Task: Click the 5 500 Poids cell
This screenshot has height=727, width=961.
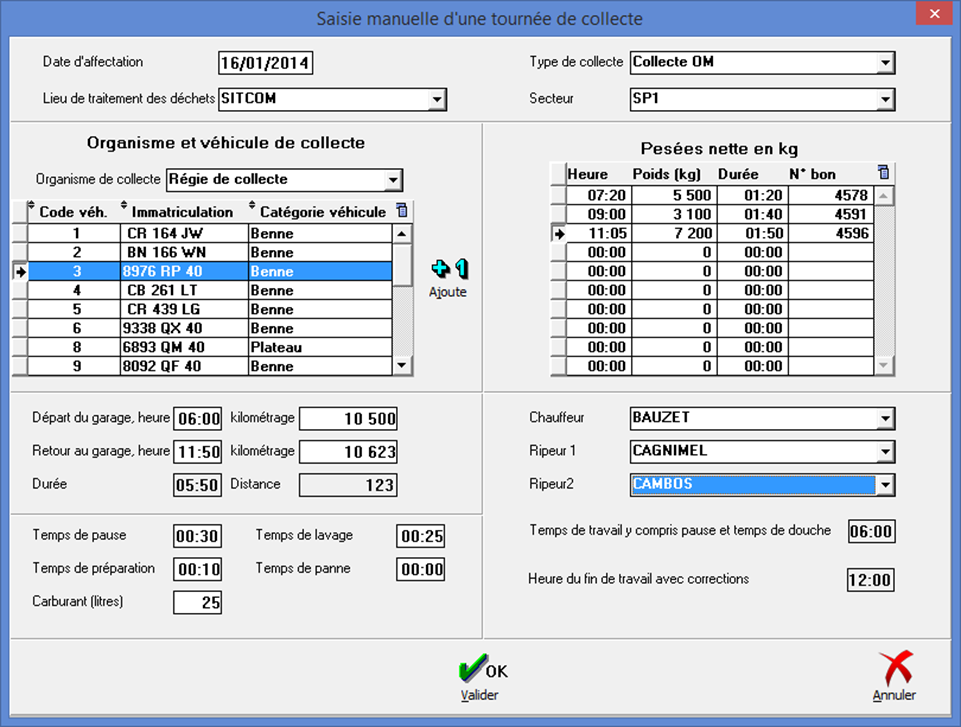Action: click(675, 195)
